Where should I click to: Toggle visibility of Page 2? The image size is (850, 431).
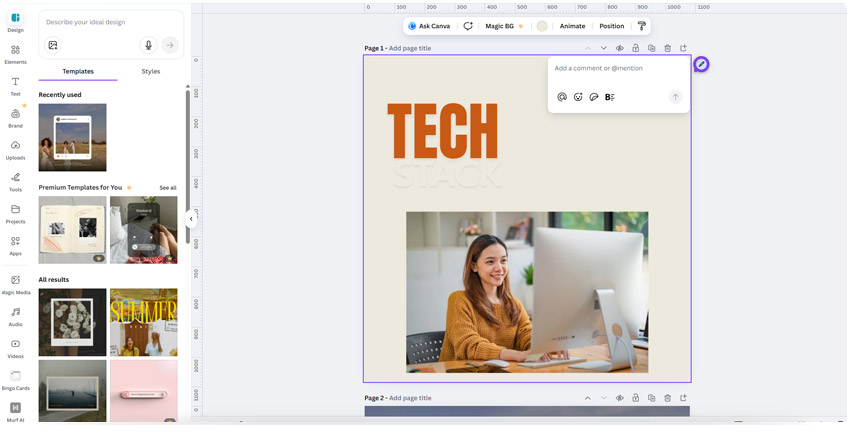tap(620, 398)
